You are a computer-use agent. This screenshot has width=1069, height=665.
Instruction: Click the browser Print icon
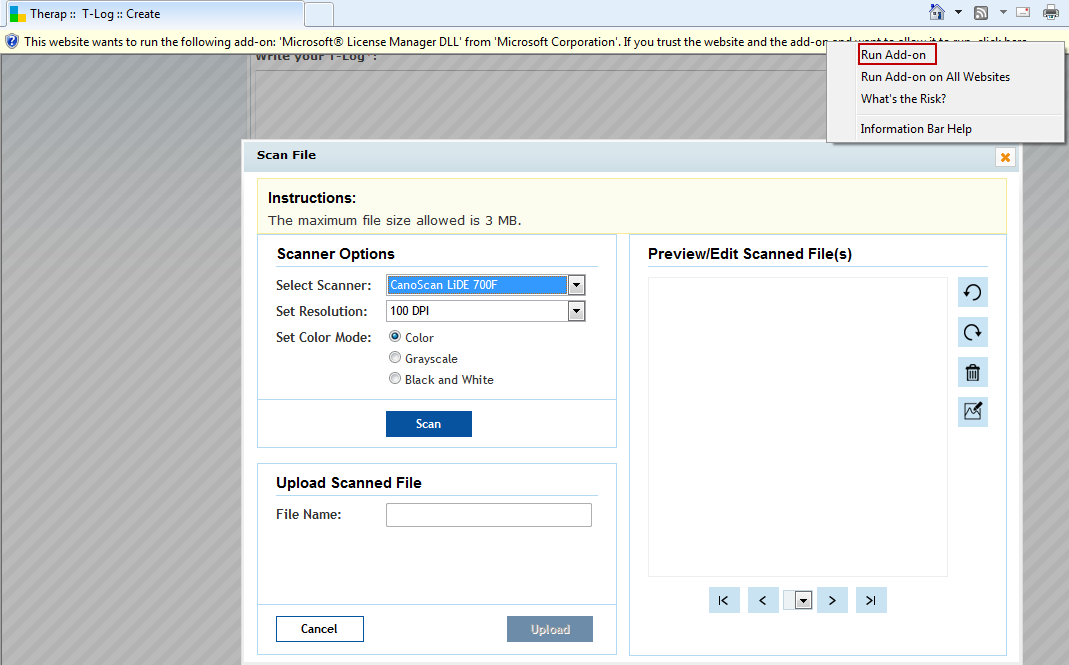(x=1051, y=12)
